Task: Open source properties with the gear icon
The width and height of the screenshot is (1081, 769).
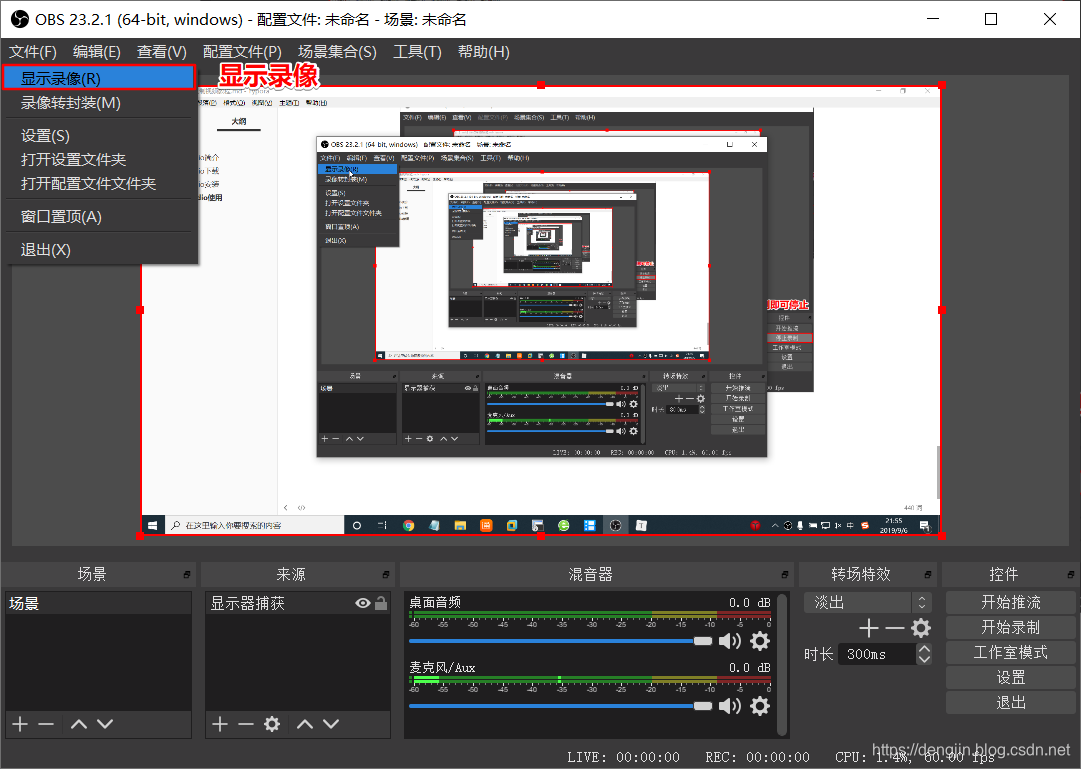Action: [x=272, y=723]
